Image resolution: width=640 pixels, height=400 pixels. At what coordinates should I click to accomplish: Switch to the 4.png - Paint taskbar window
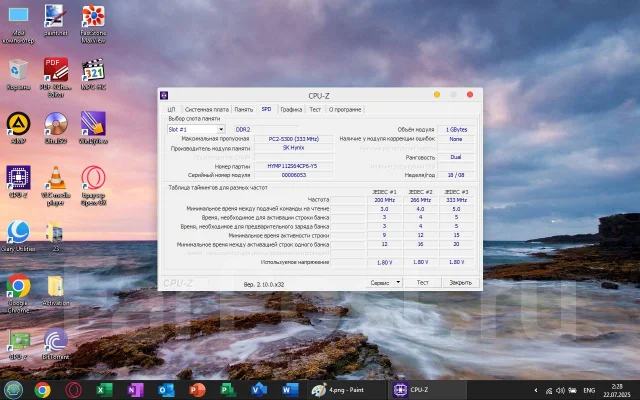point(346,390)
